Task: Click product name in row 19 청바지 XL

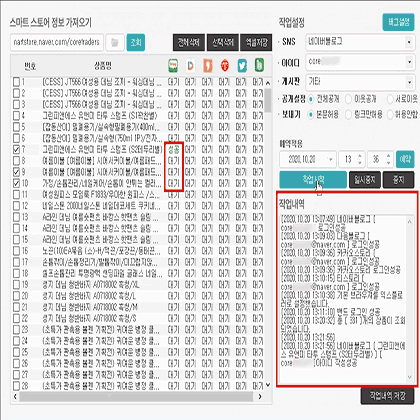Action: coord(91,285)
